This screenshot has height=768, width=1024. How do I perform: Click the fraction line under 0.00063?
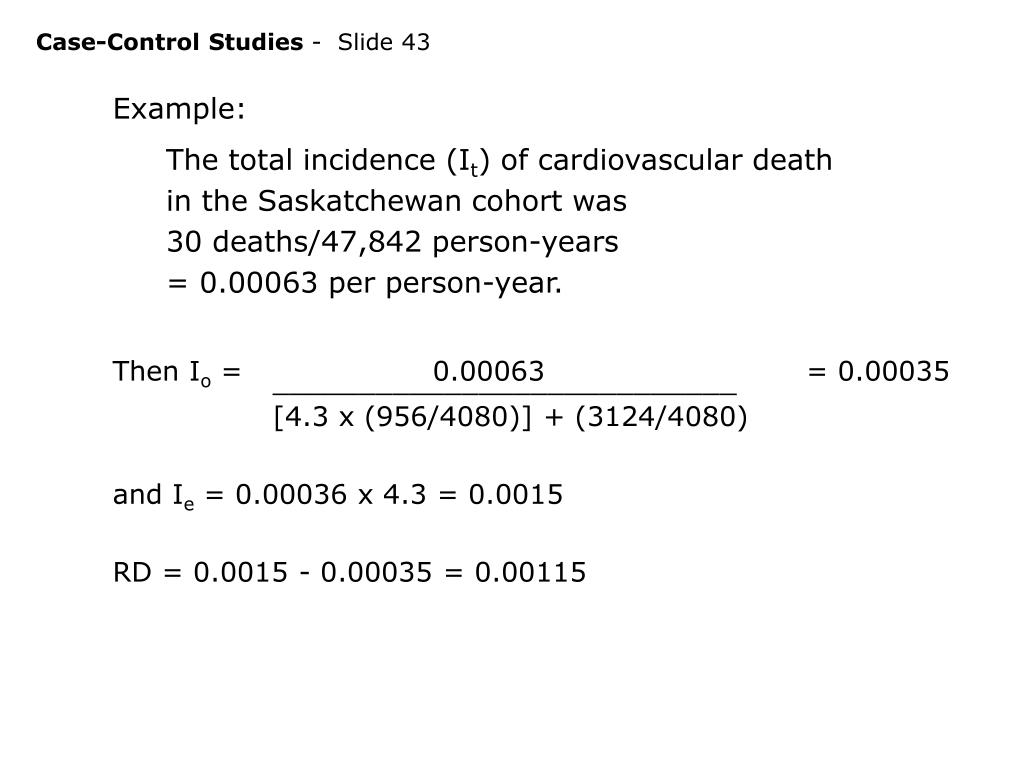point(505,394)
